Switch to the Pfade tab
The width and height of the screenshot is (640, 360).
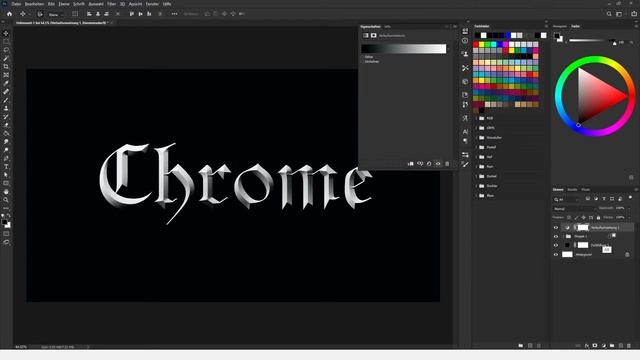[x=586, y=190]
